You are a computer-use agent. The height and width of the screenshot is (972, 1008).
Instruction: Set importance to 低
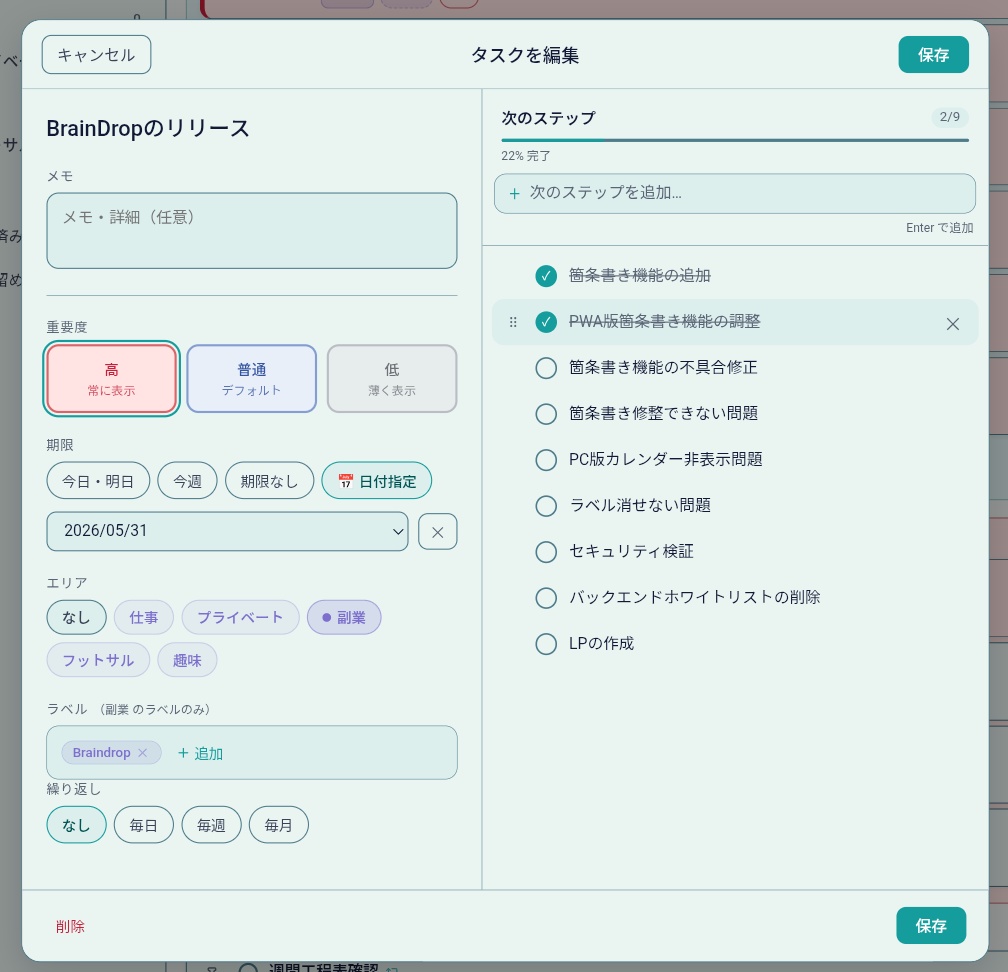[392, 379]
